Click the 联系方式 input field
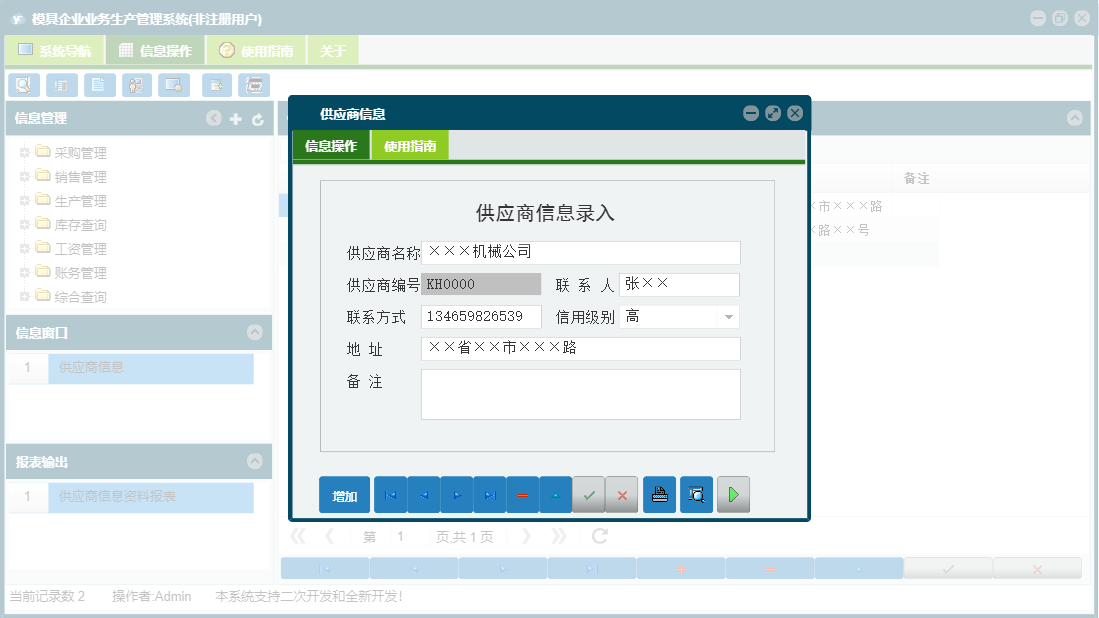The height and width of the screenshot is (618, 1099). [x=481, y=317]
